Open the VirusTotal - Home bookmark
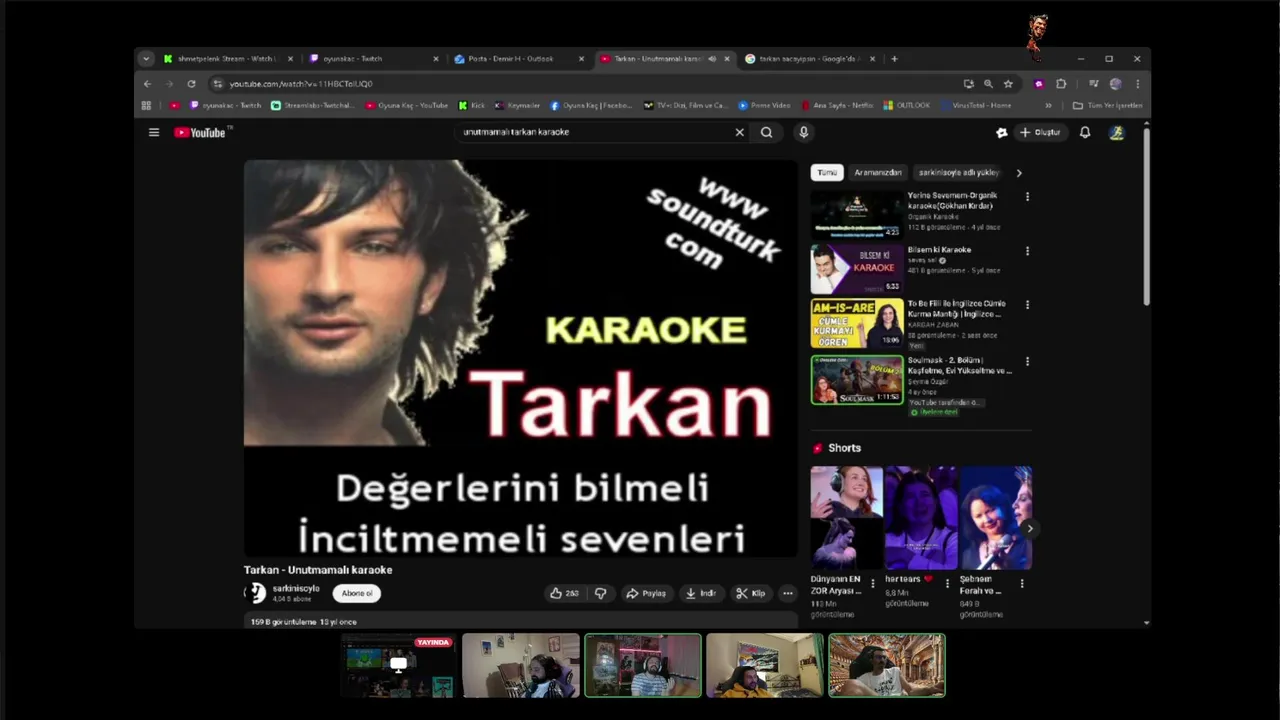Image resolution: width=1280 pixels, height=720 pixels. (975, 105)
